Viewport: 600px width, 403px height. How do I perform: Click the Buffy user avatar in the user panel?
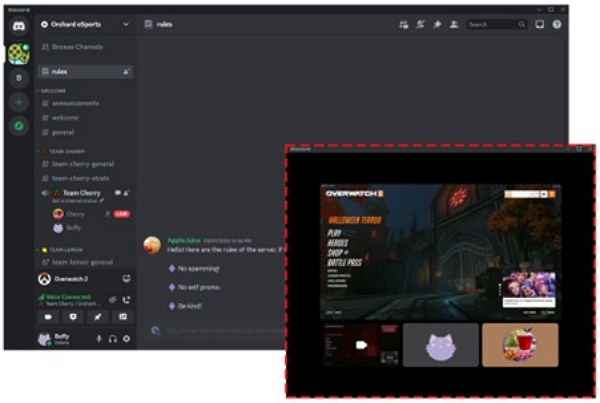tap(44, 339)
